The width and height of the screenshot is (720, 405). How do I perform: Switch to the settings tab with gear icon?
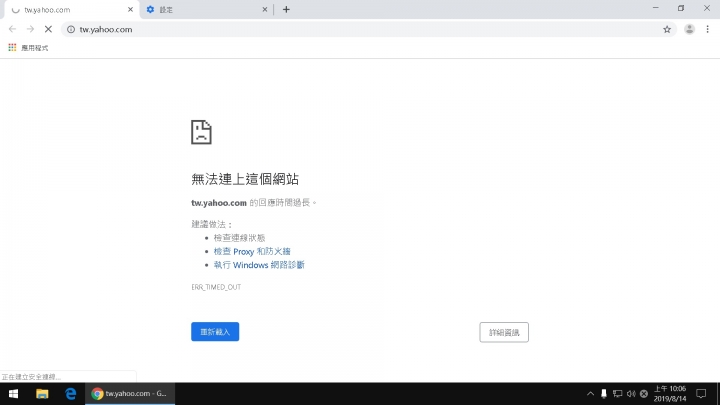205,10
